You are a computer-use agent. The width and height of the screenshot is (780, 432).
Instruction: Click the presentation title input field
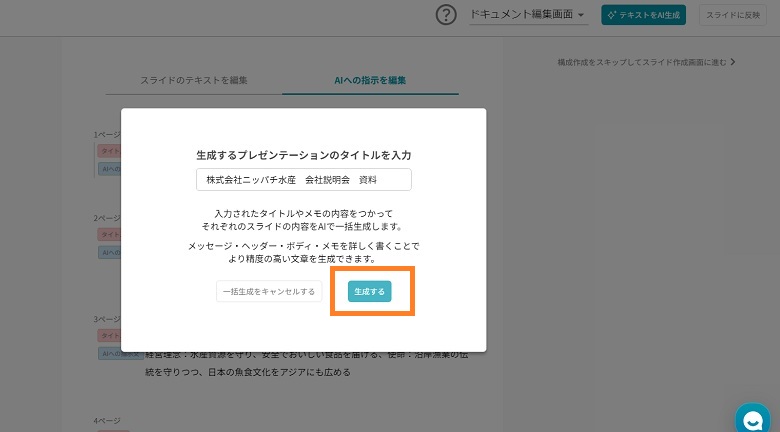click(303, 180)
